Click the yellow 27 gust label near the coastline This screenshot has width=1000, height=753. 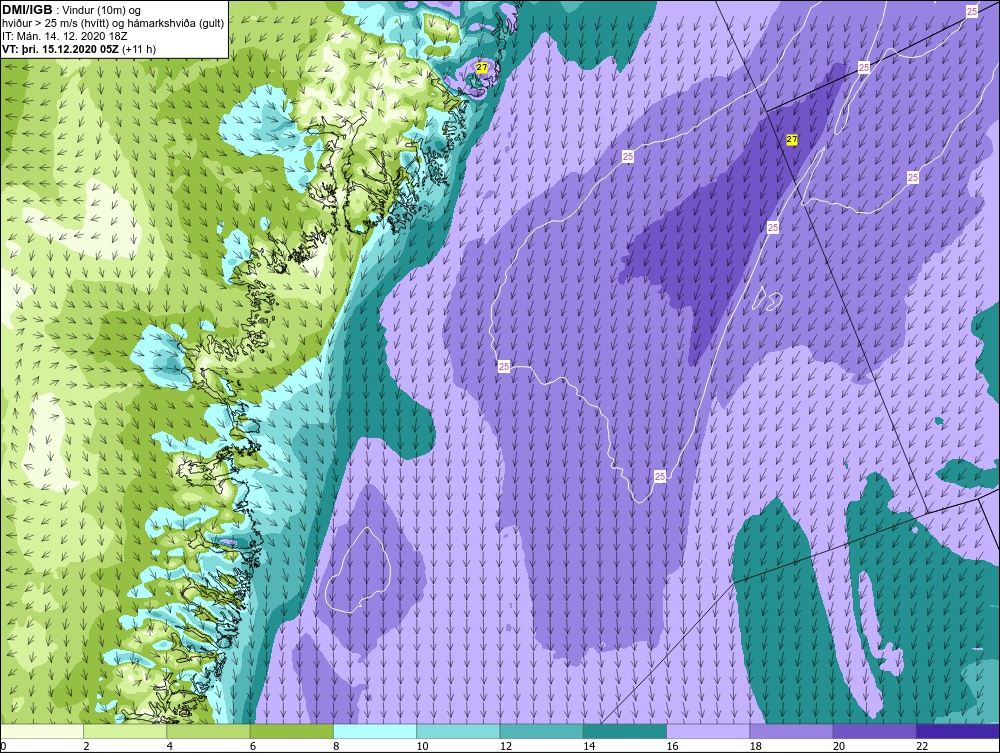pyautogui.click(x=482, y=67)
